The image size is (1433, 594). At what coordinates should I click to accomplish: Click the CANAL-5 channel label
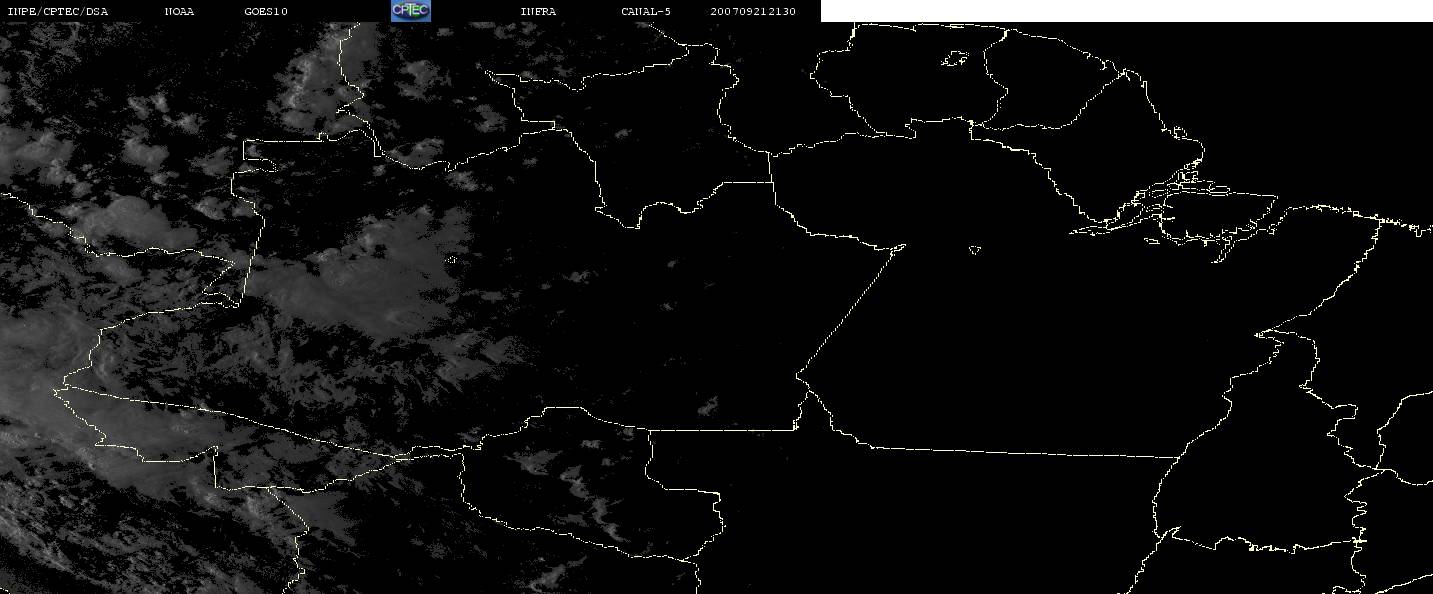(646, 12)
